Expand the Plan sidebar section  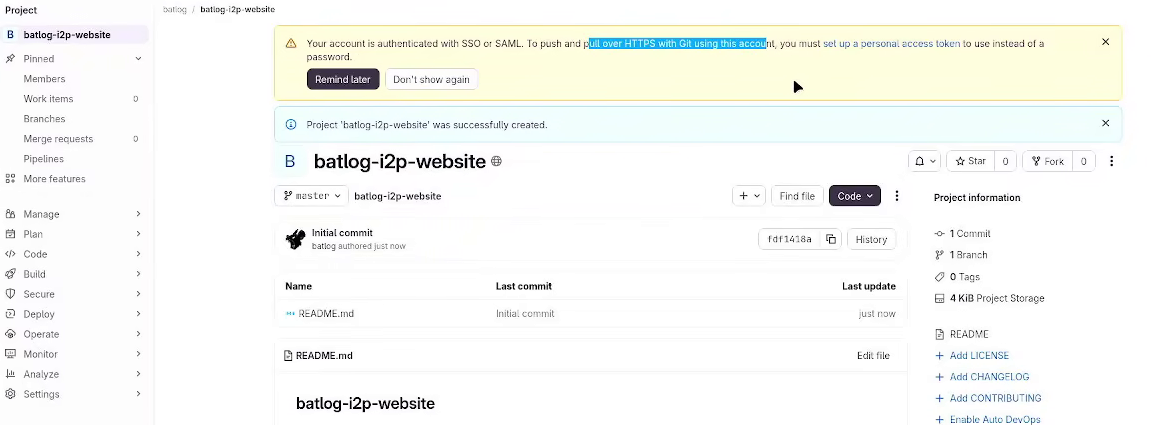tap(75, 234)
